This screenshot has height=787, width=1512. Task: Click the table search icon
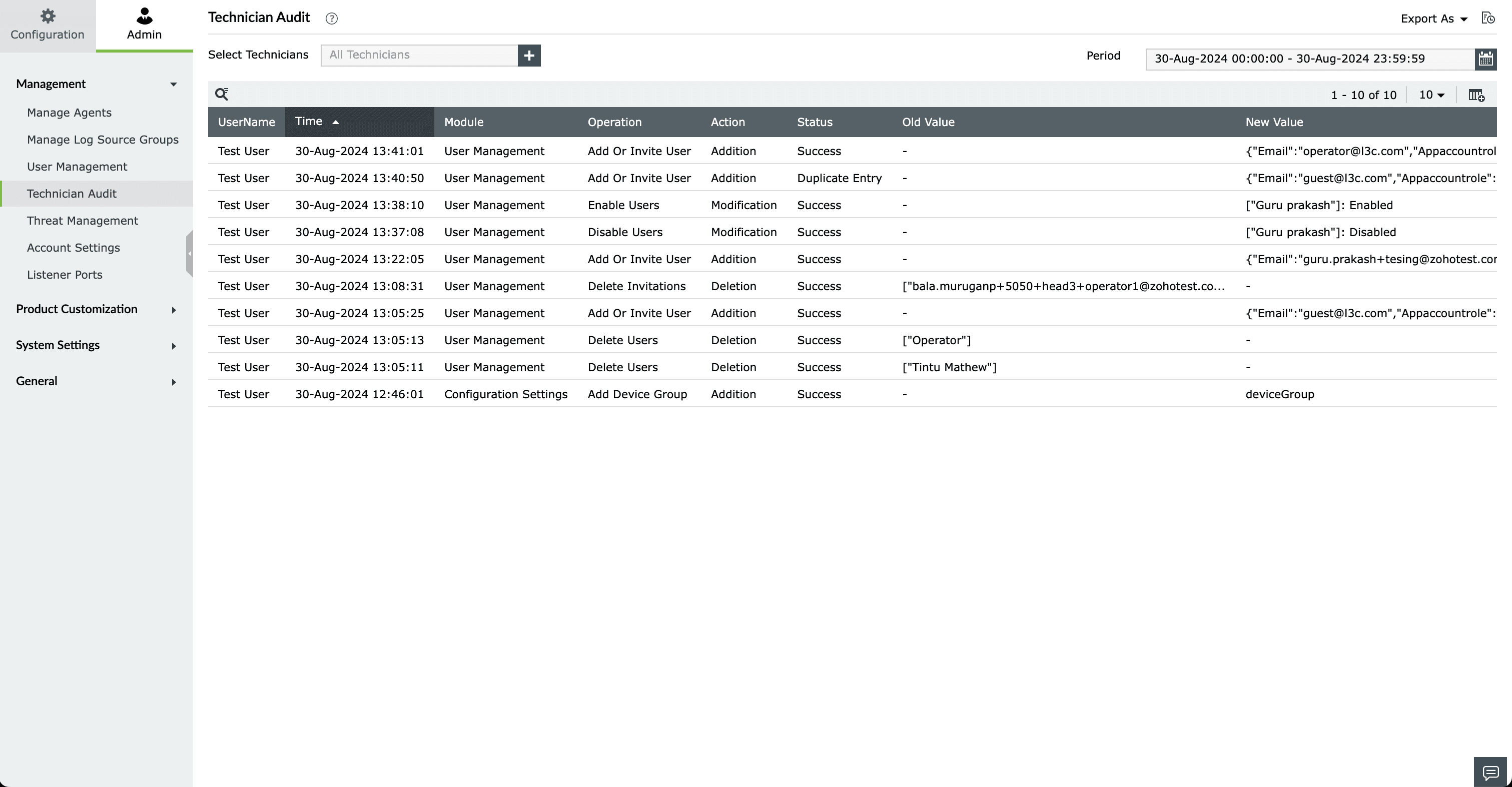221,94
